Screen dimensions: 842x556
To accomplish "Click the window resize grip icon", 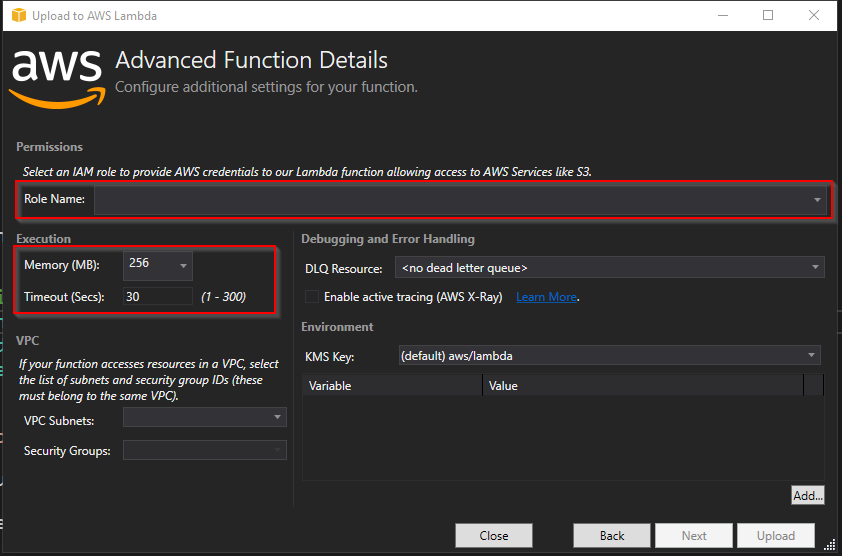I will tap(830, 545).
